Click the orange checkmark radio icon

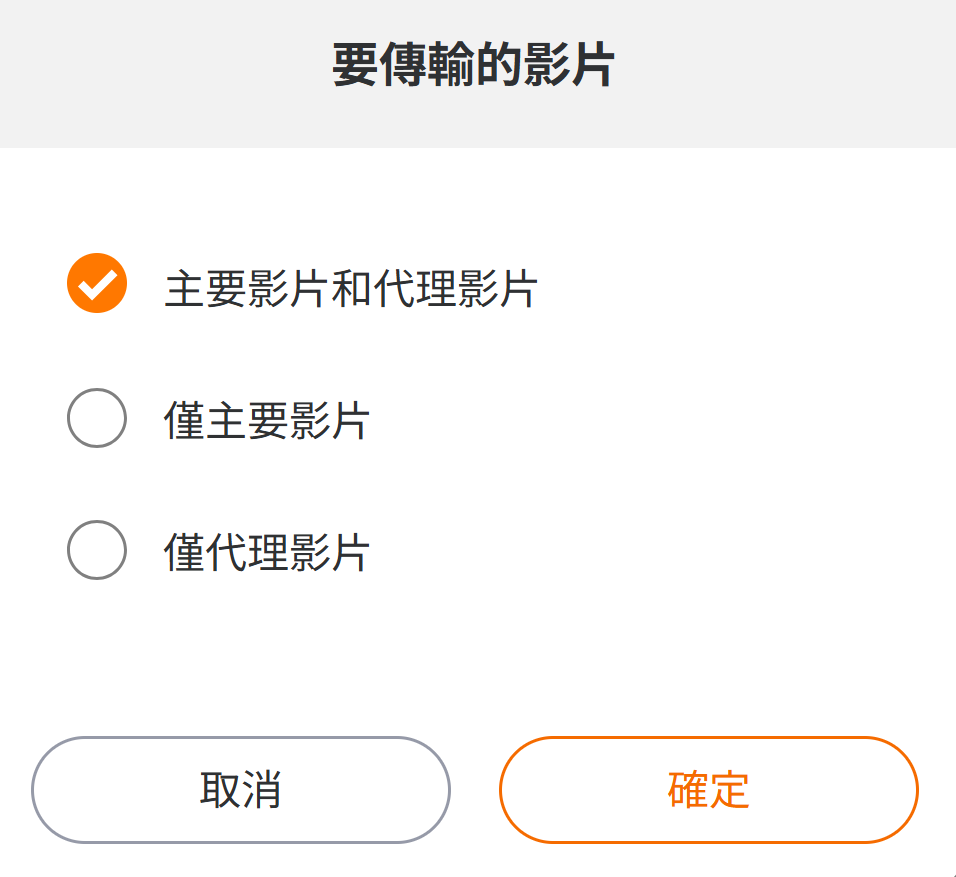97,284
